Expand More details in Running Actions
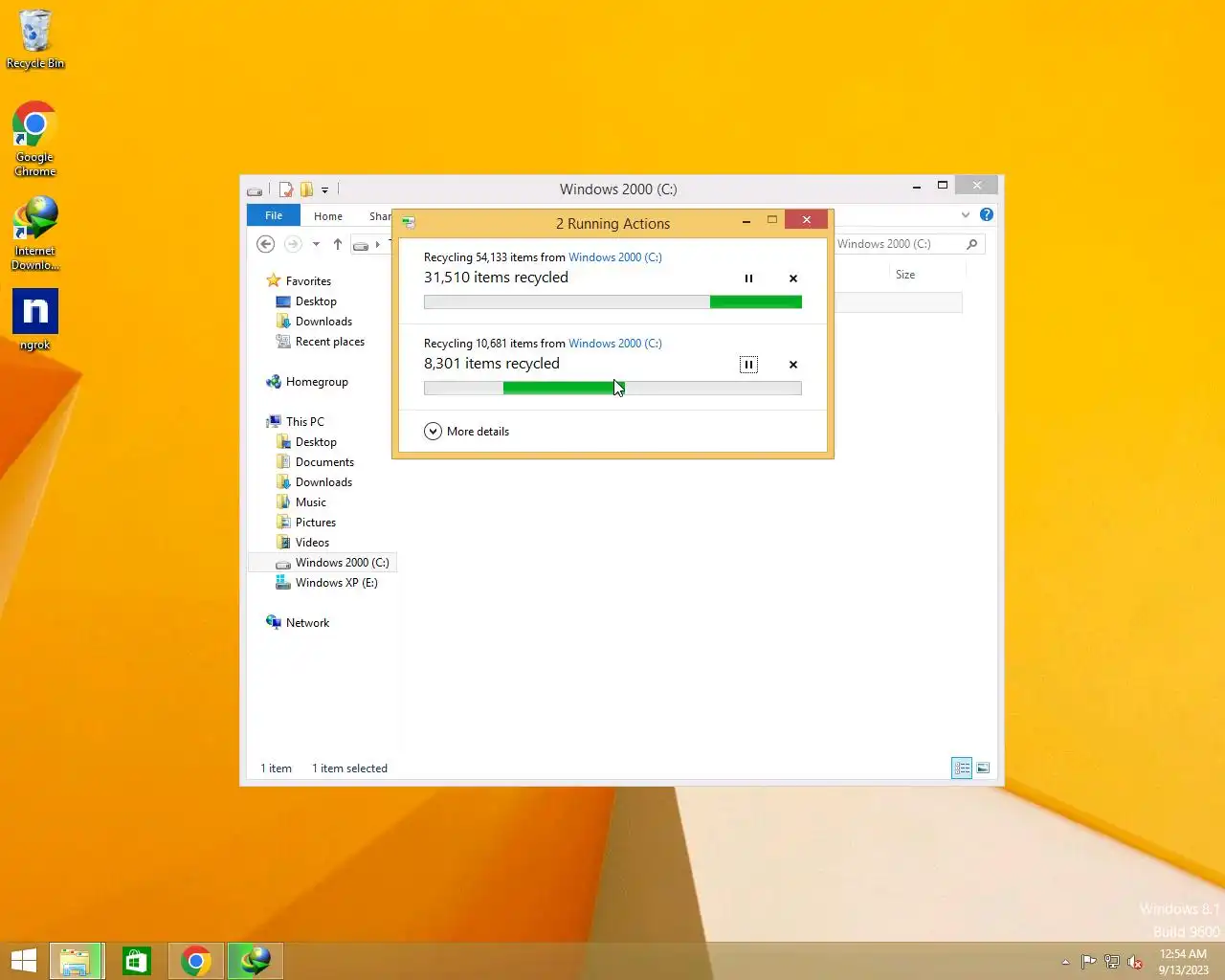This screenshot has width=1225, height=980. [x=467, y=432]
